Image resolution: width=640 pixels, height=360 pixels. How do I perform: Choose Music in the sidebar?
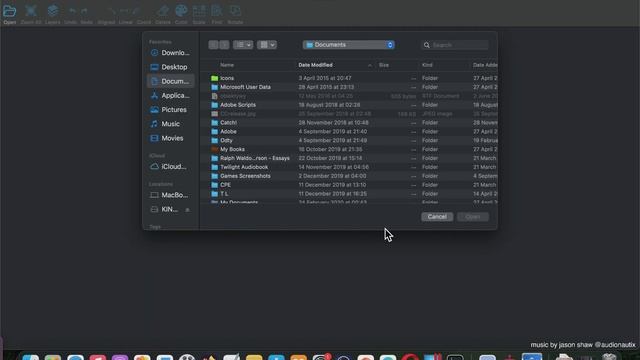click(170, 124)
